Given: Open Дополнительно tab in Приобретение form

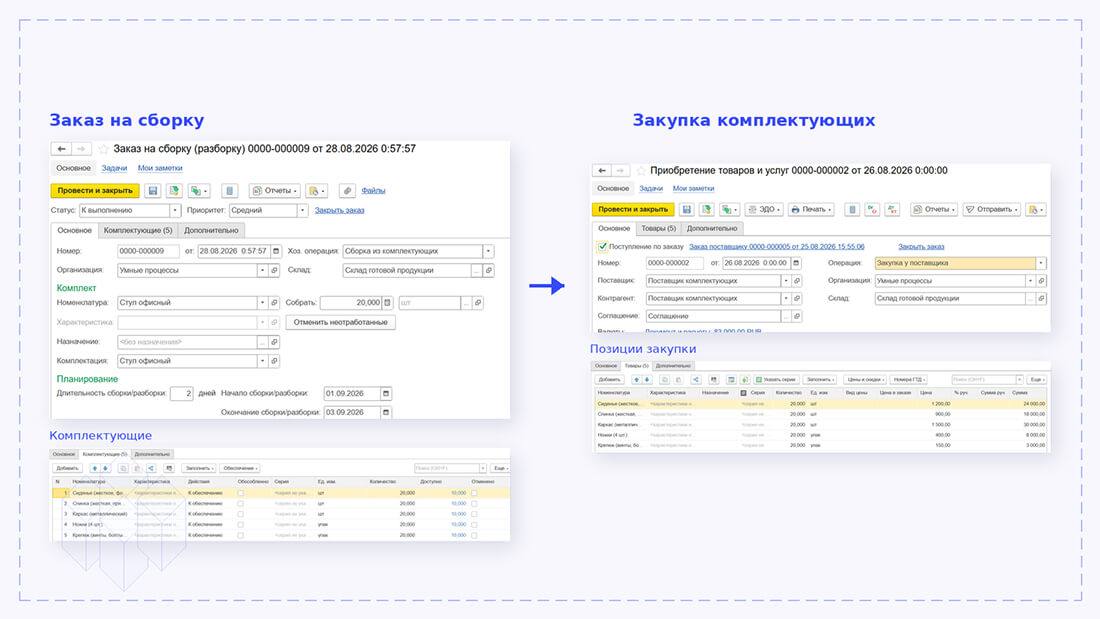Looking at the screenshot, I should (711, 228).
